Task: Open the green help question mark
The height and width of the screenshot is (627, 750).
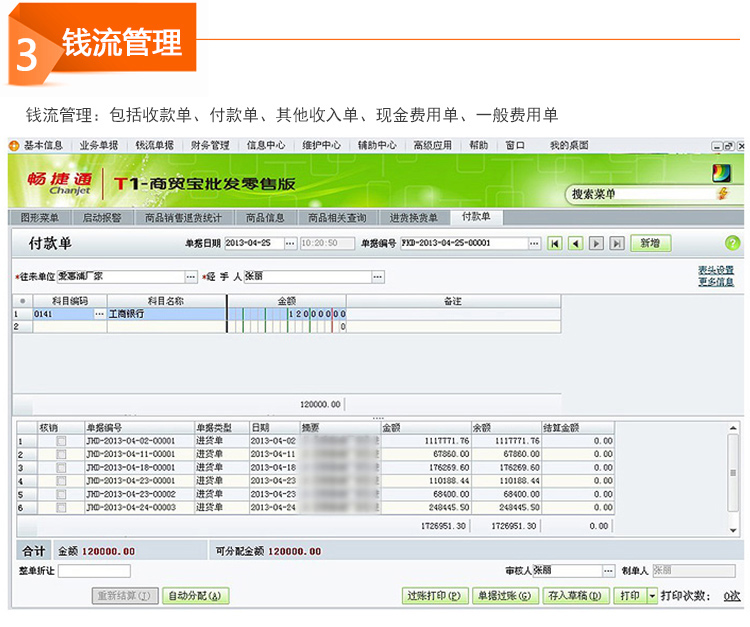Action: pos(732,243)
